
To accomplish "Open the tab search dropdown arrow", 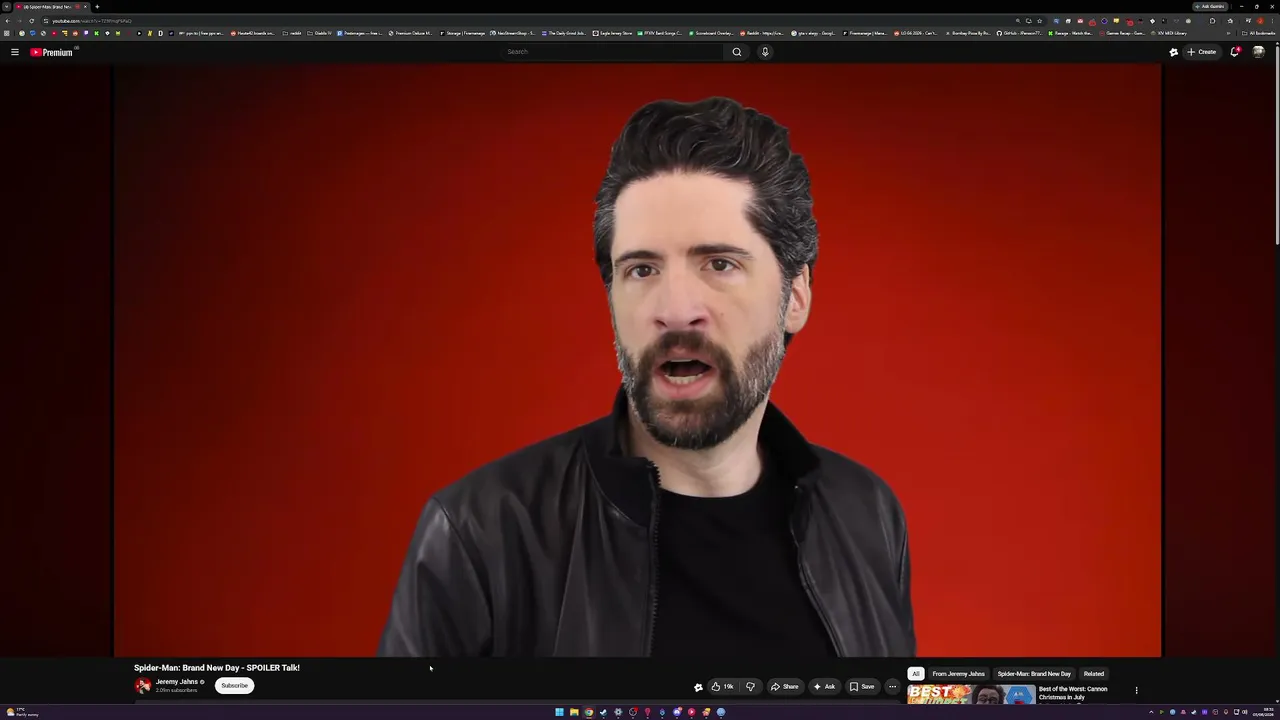I will click(6, 7).
